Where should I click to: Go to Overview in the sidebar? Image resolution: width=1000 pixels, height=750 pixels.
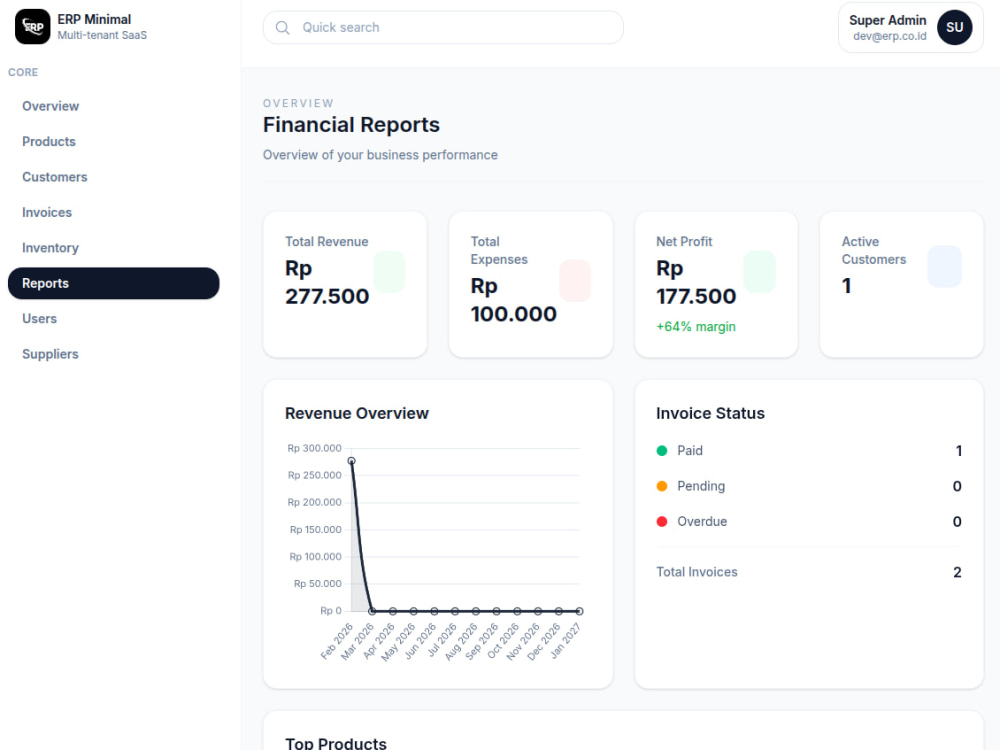(x=114, y=106)
